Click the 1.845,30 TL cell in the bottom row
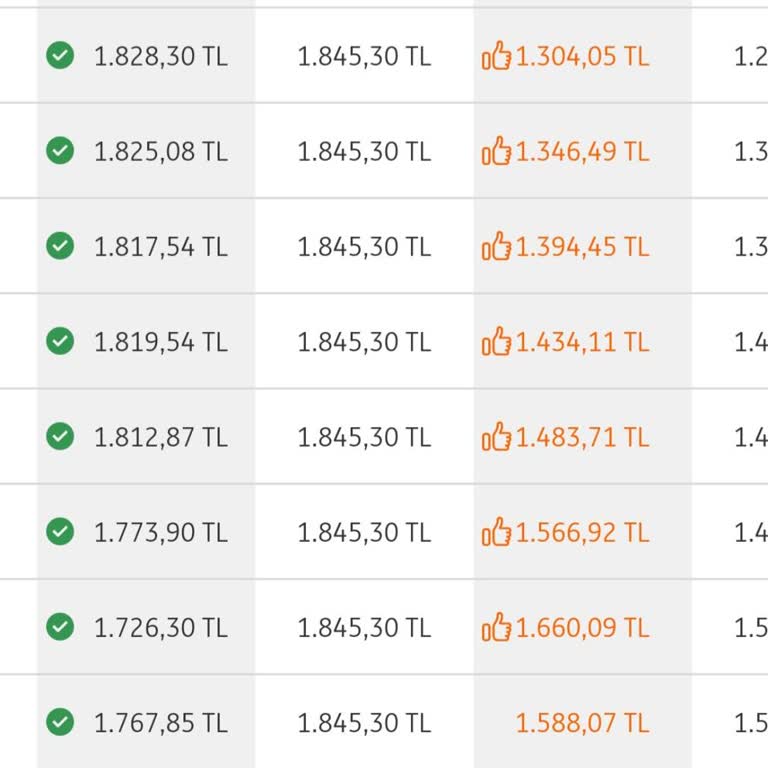 point(364,723)
